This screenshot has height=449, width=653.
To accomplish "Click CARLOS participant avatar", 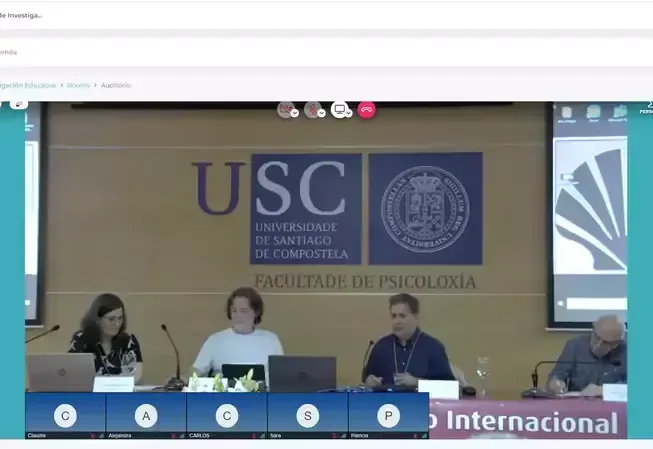I will click(226, 414).
